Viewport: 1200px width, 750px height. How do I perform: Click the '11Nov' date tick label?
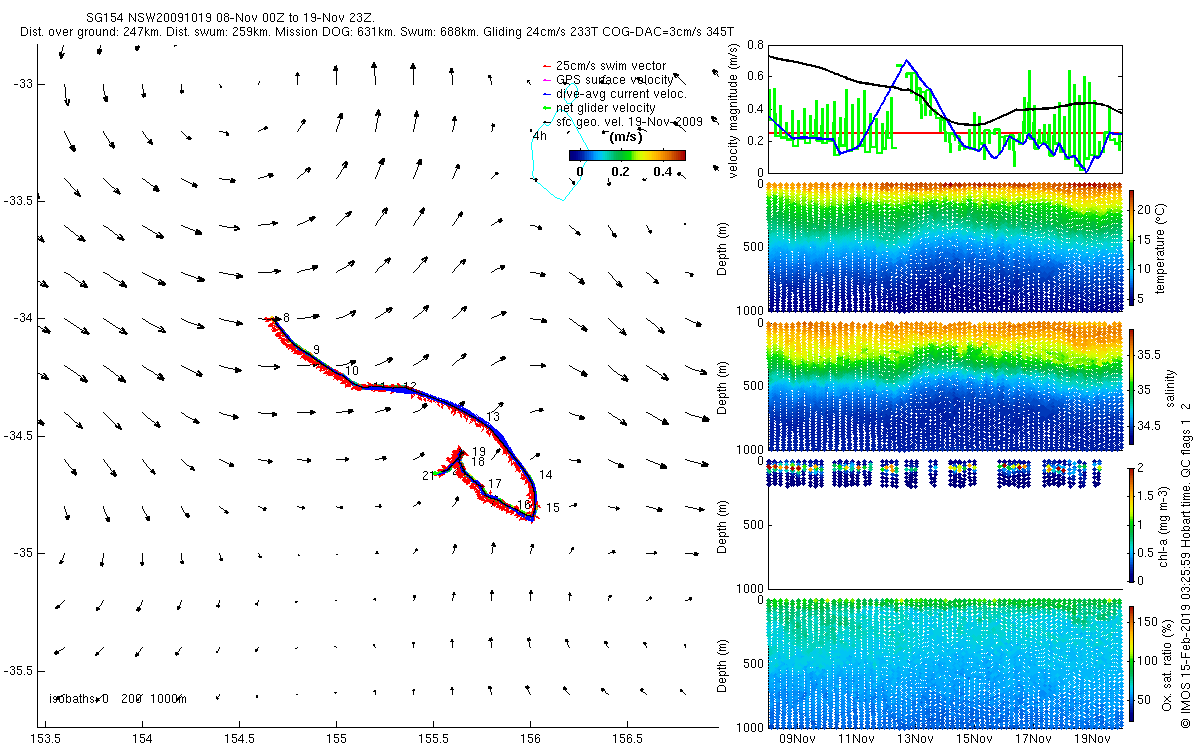tap(856, 739)
